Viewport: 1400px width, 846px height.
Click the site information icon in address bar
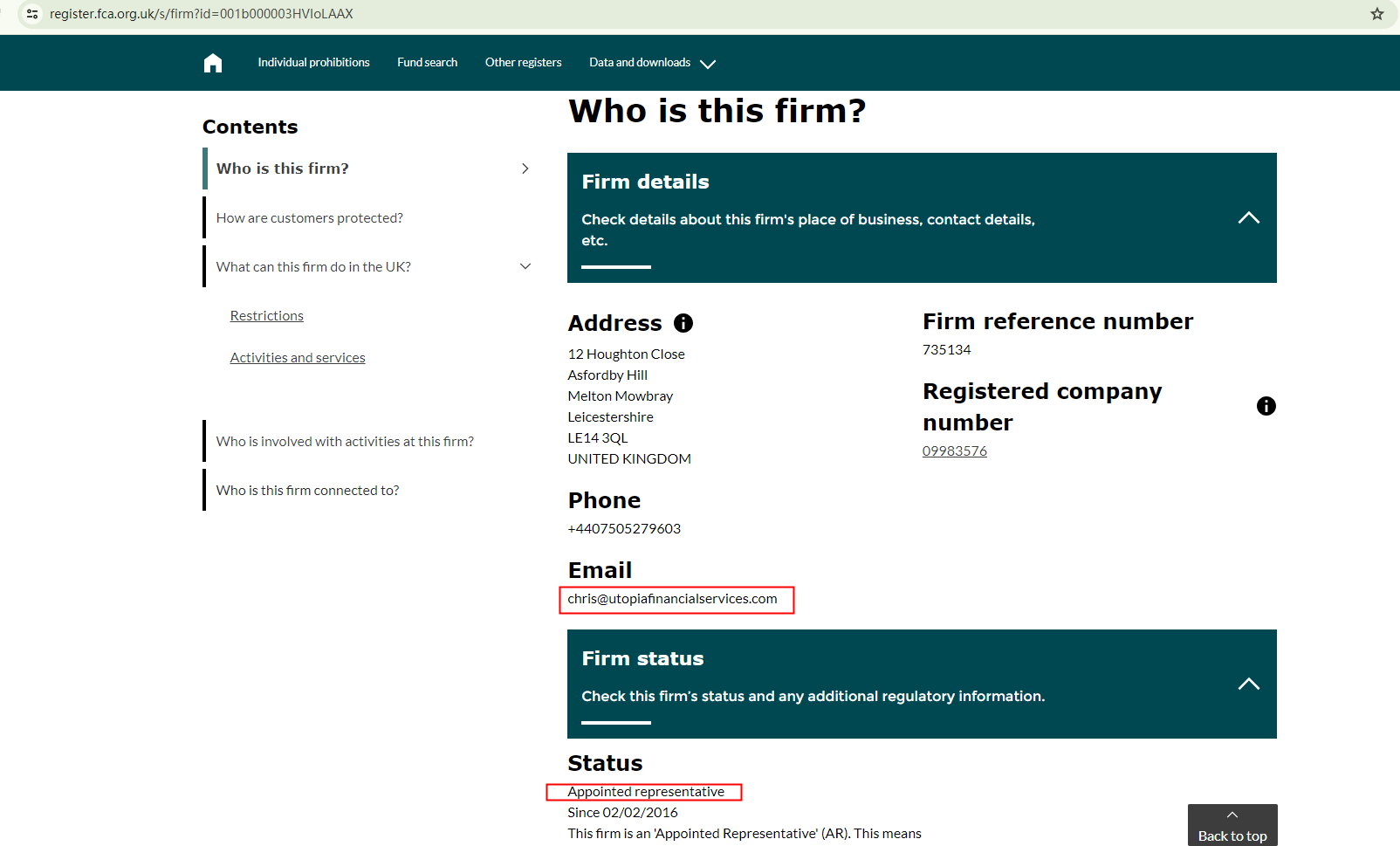click(x=32, y=14)
